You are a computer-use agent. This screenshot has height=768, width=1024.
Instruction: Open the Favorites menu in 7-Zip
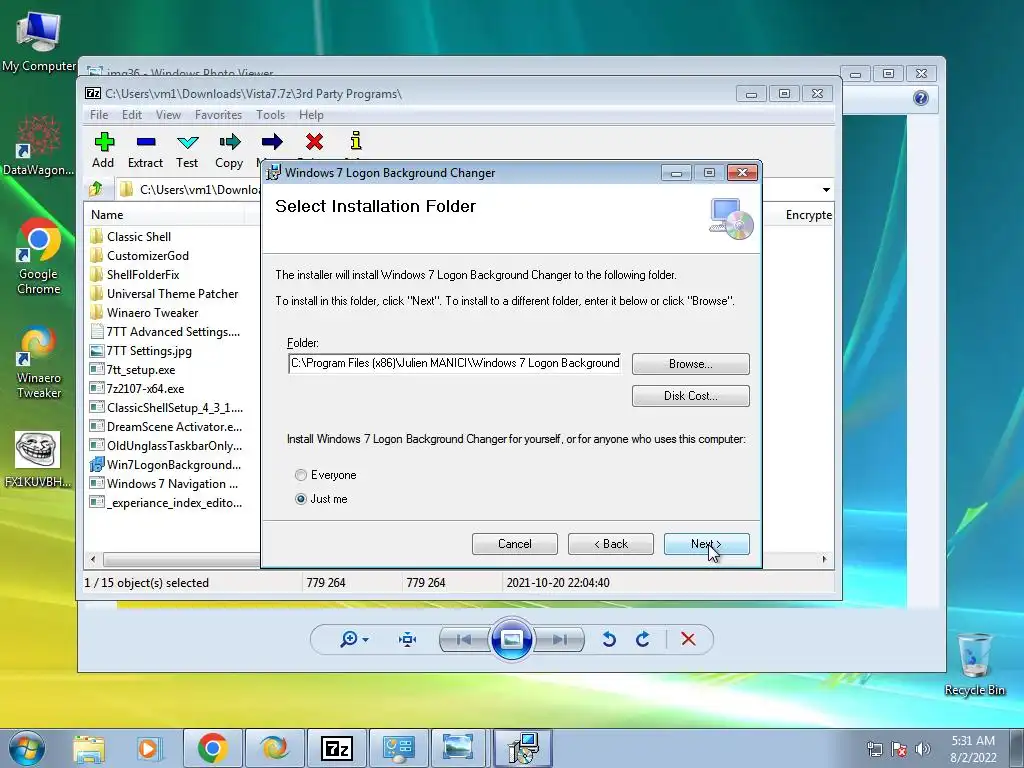[x=218, y=115]
